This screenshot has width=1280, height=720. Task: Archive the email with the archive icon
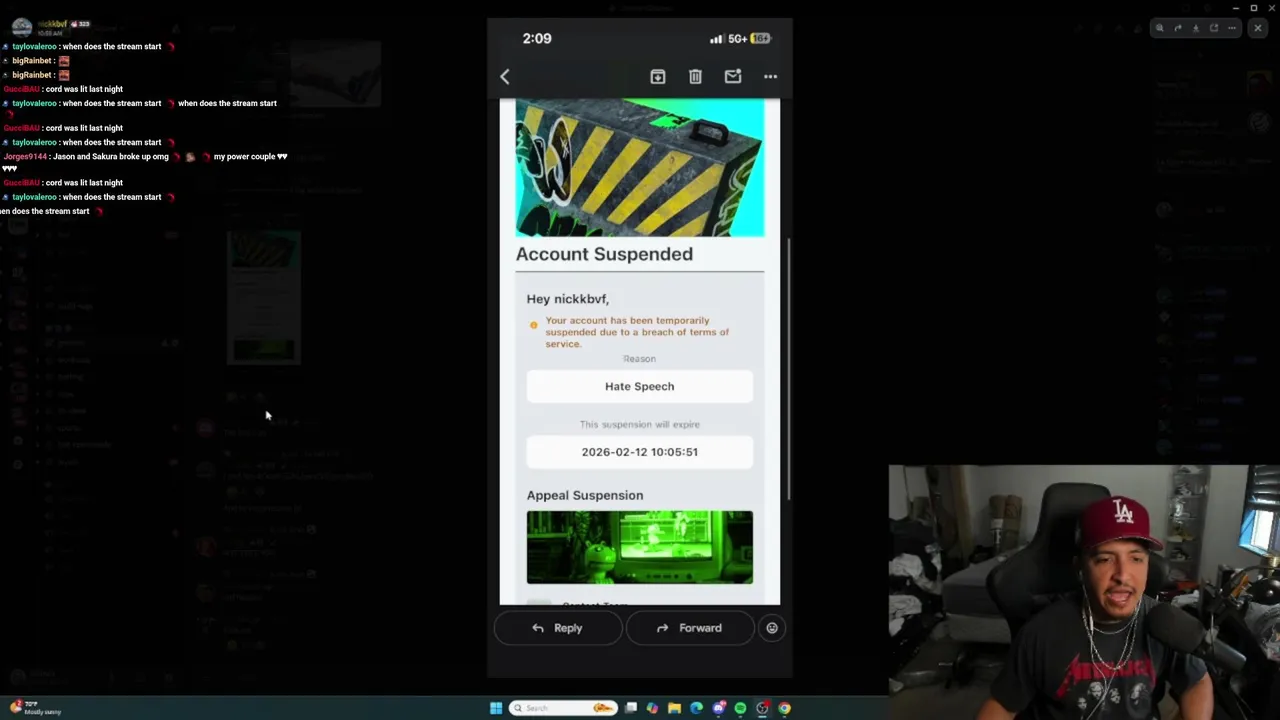click(x=657, y=77)
